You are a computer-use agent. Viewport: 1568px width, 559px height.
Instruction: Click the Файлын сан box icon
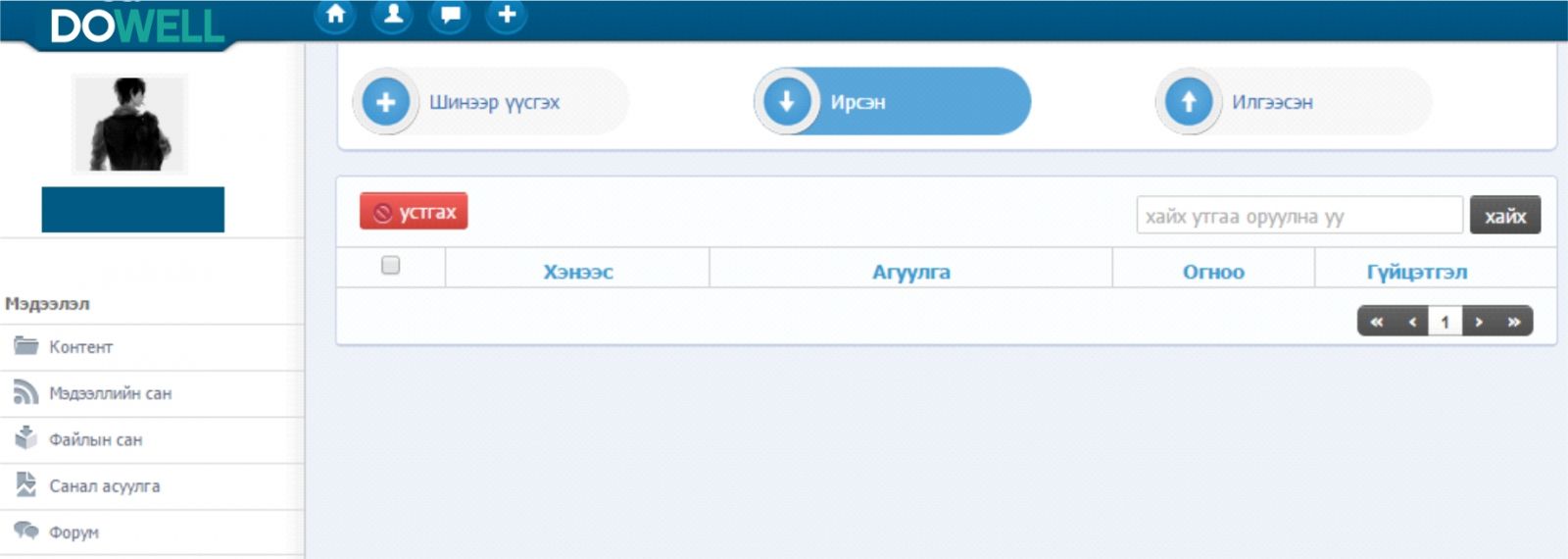click(25, 438)
